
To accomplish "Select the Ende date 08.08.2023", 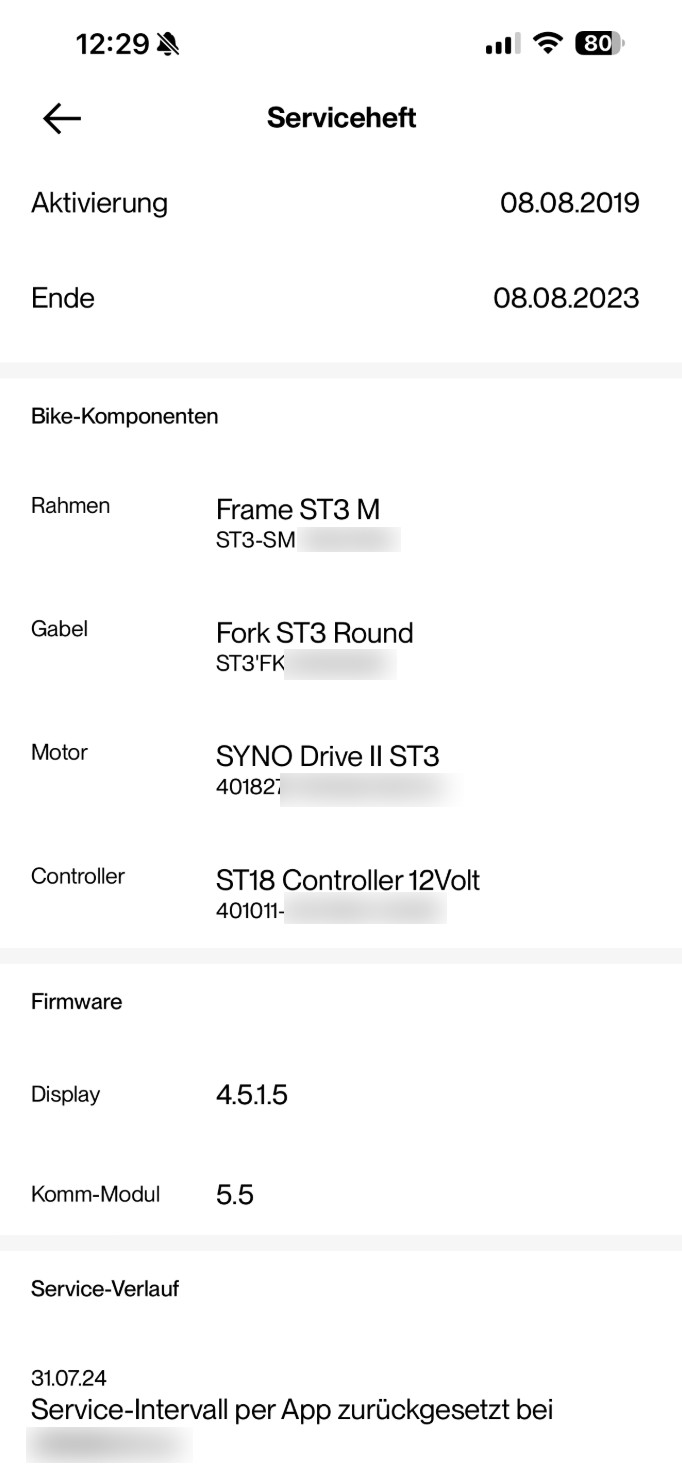I will (x=566, y=297).
